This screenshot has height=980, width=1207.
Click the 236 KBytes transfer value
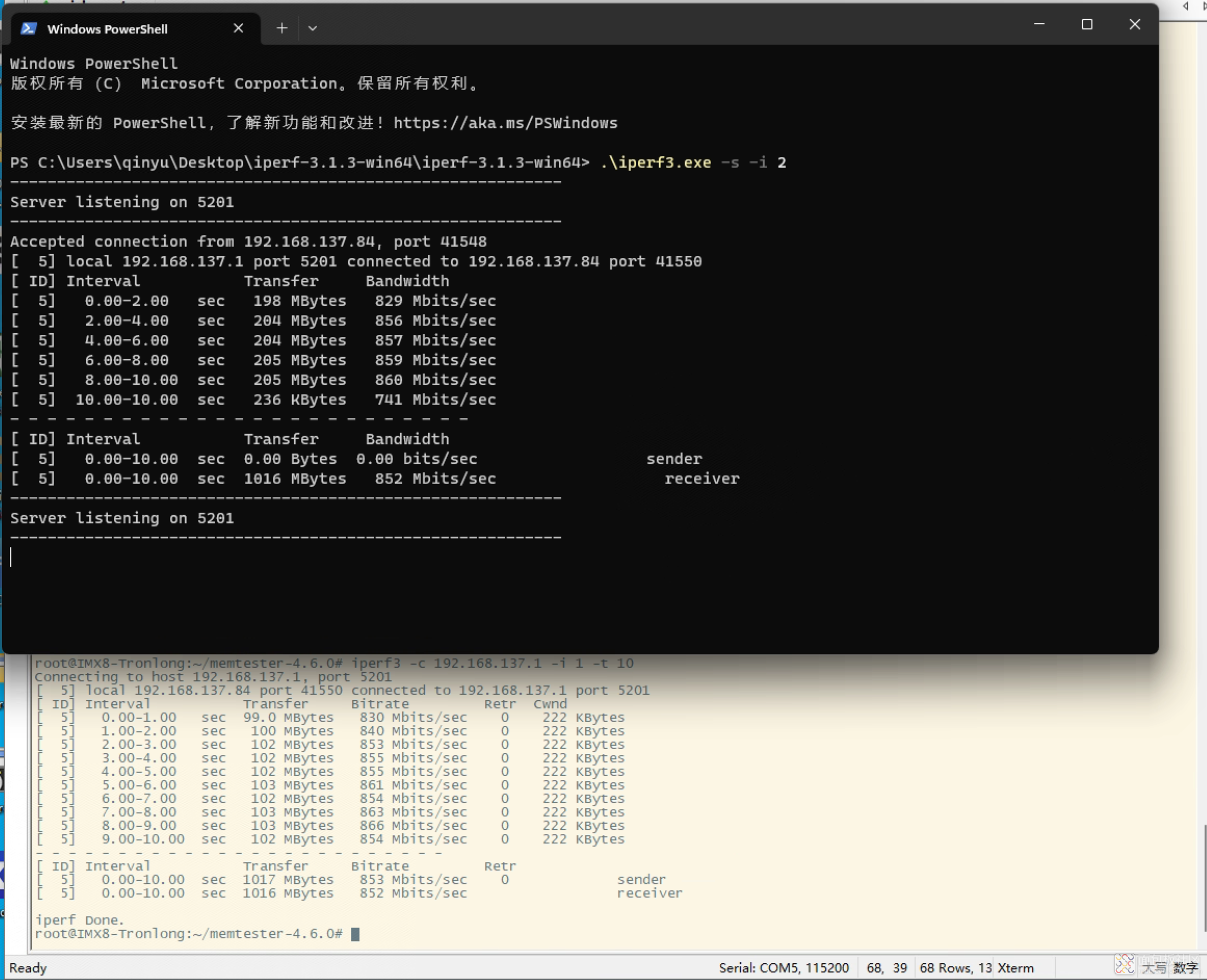point(299,399)
